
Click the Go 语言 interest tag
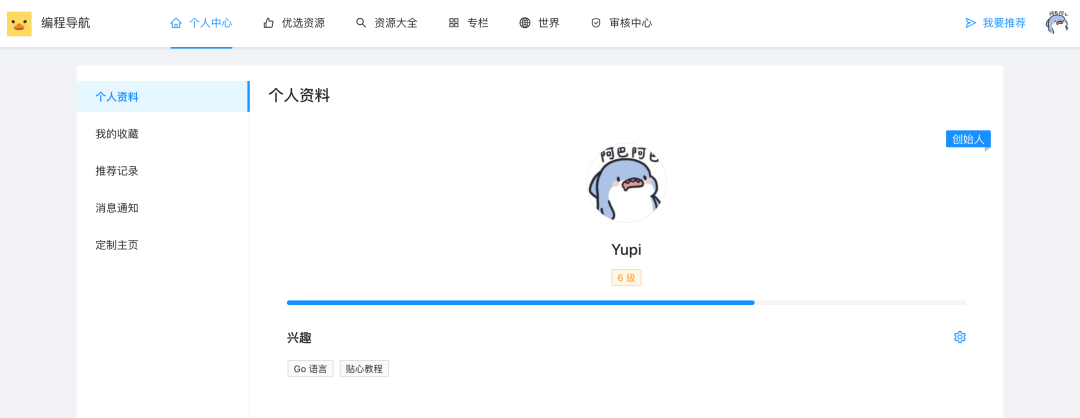pyautogui.click(x=311, y=368)
